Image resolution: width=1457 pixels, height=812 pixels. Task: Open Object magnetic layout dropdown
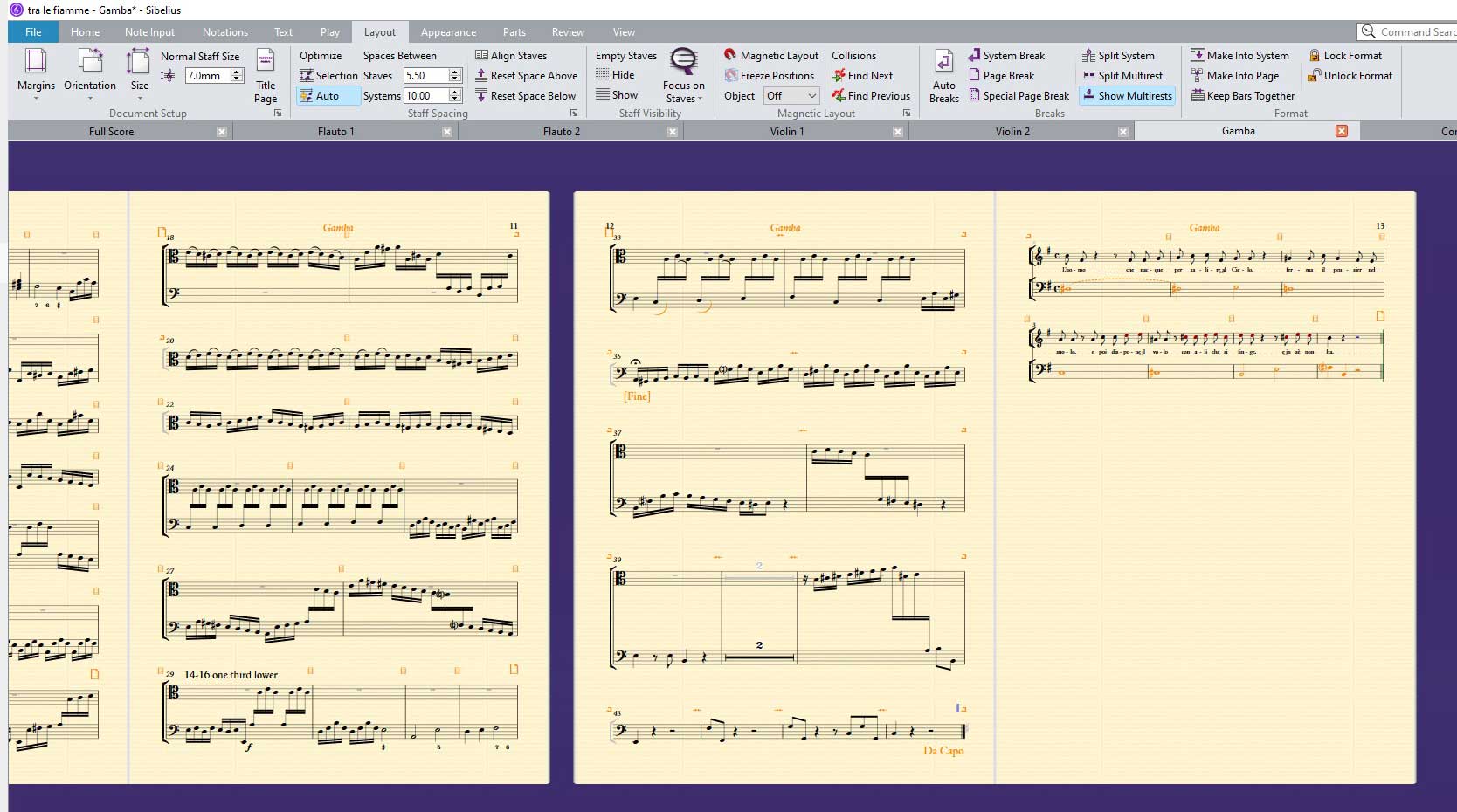791,96
